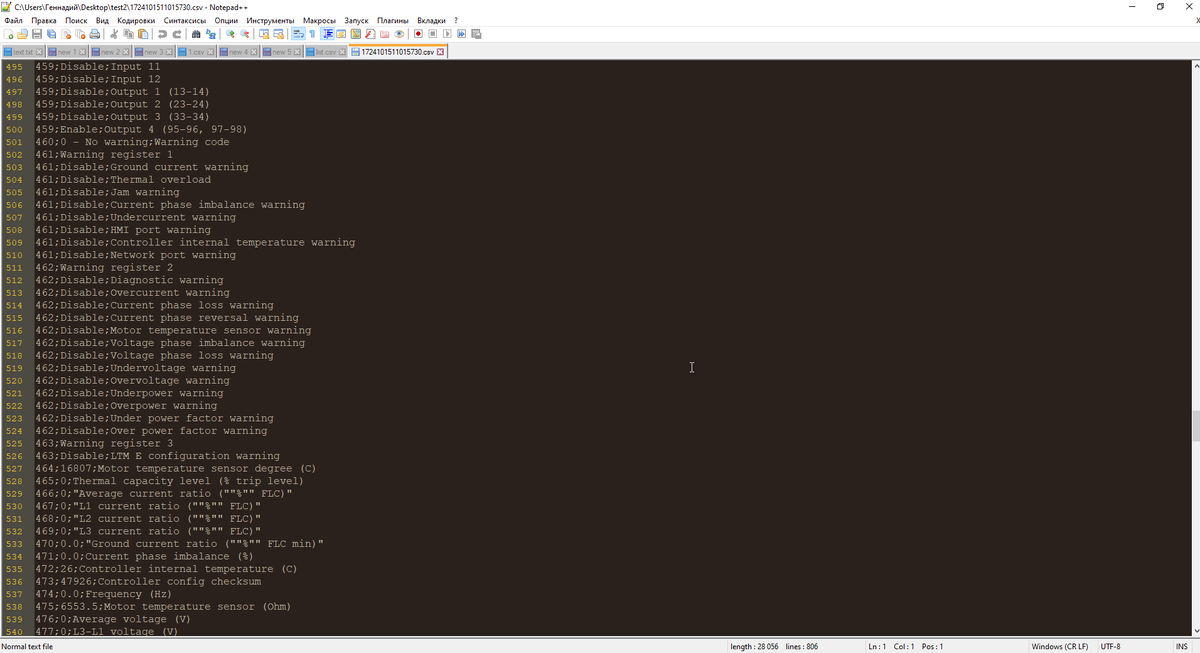Open the Плагины menu
1200x653 pixels.
tap(393, 20)
